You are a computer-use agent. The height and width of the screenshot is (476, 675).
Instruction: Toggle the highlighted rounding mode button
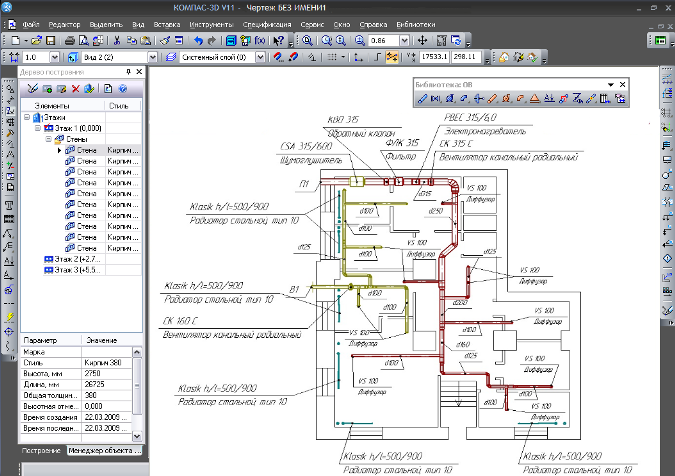(x=392, y=57)
